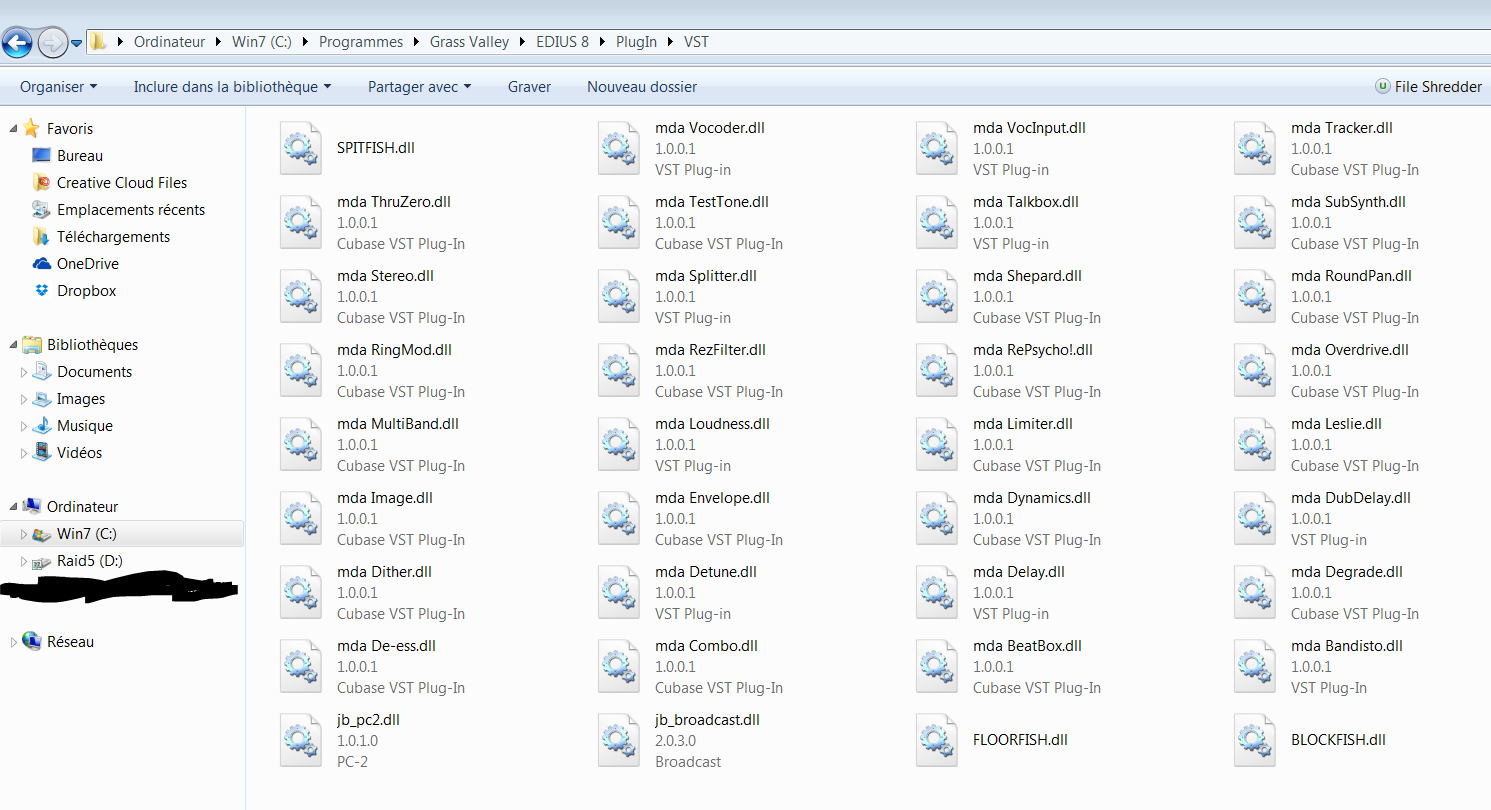Select the mda RingMod.dll file icon

300,370
